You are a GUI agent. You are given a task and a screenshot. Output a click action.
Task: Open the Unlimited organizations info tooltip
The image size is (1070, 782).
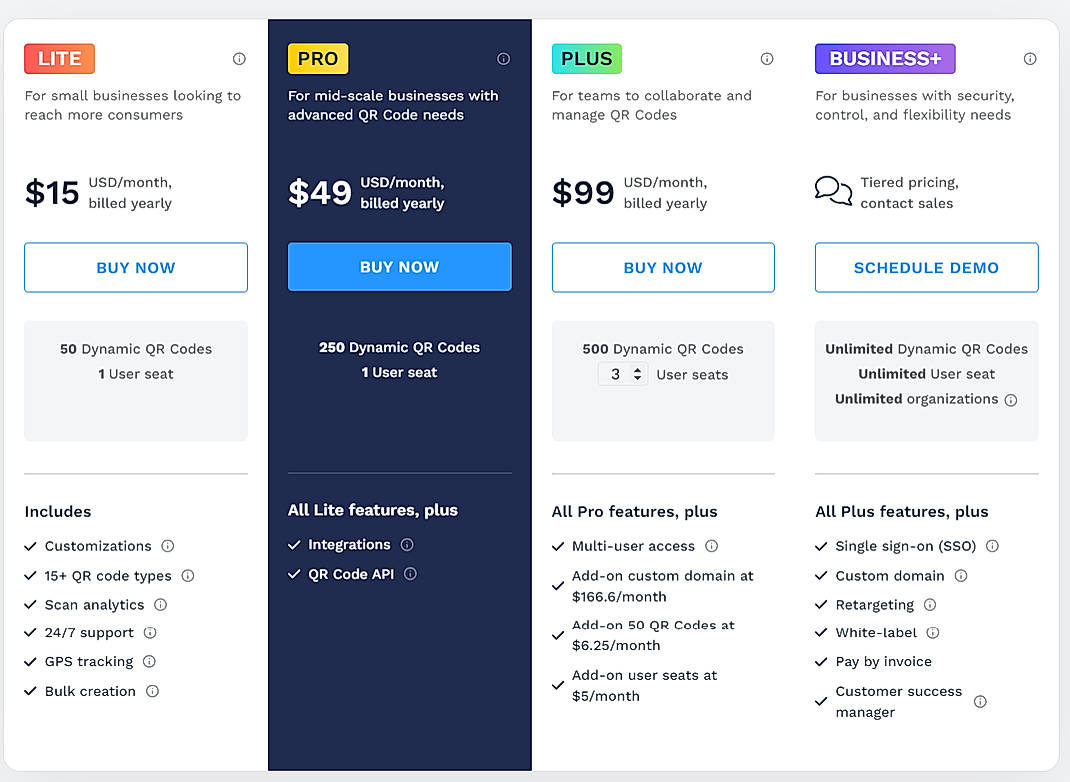pyautogui.click(x=1011, y=399)
